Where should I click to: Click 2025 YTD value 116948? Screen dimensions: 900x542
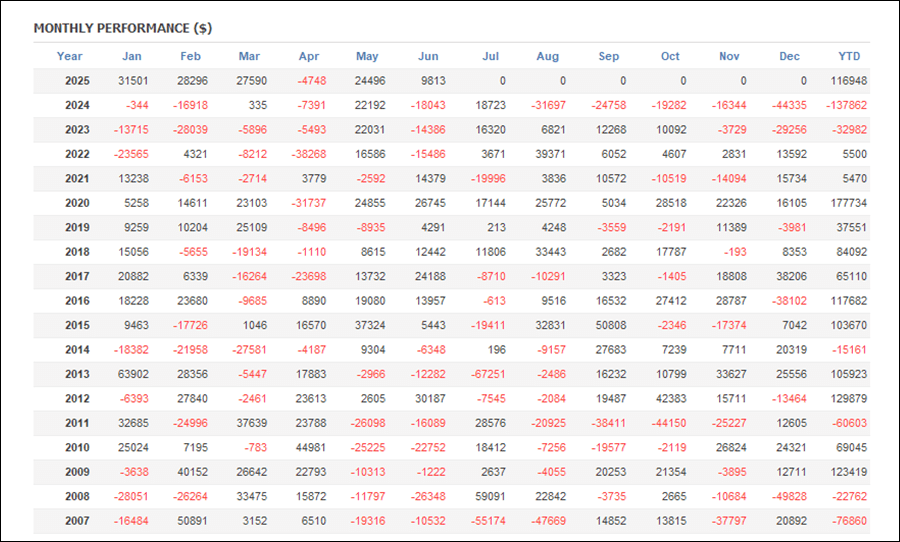tap(849, 81)
